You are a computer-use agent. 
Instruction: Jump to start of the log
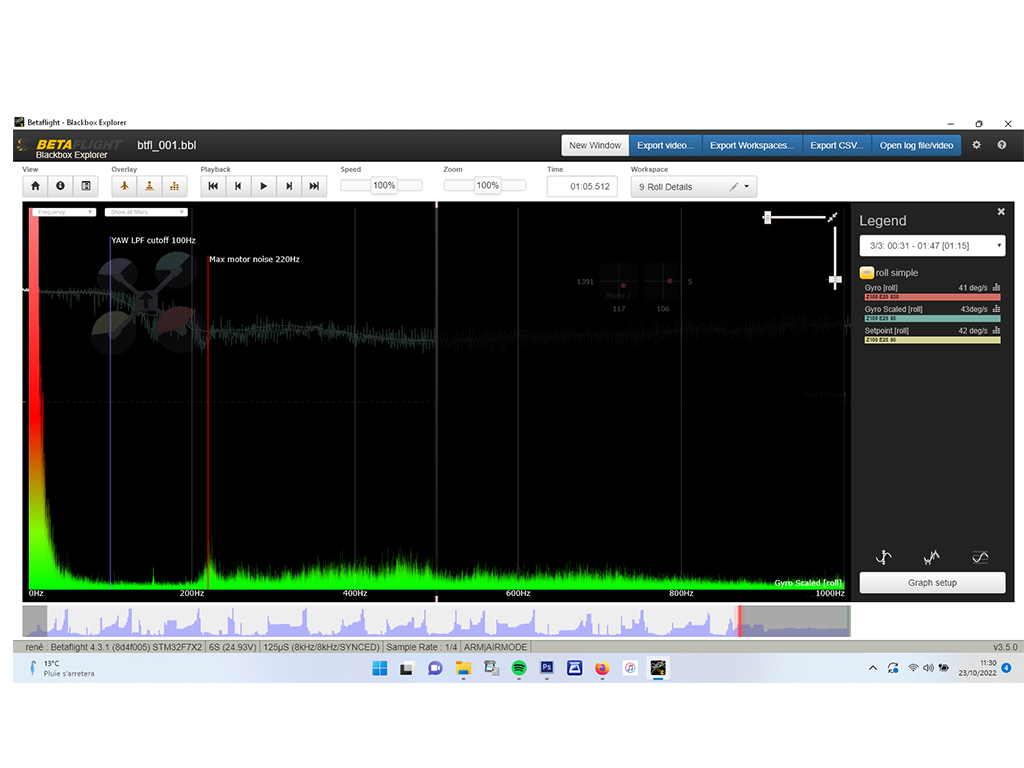point(213,186)
